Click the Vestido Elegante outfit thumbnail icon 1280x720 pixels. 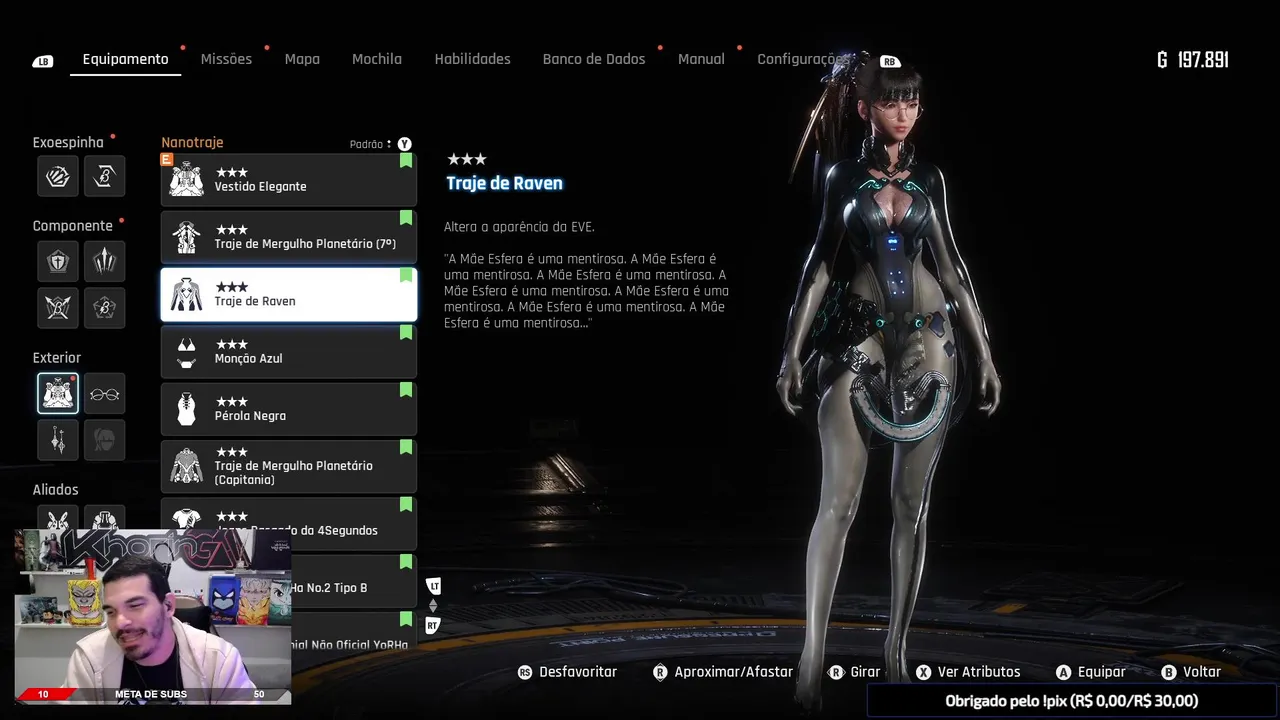click(x=186, y=180)
